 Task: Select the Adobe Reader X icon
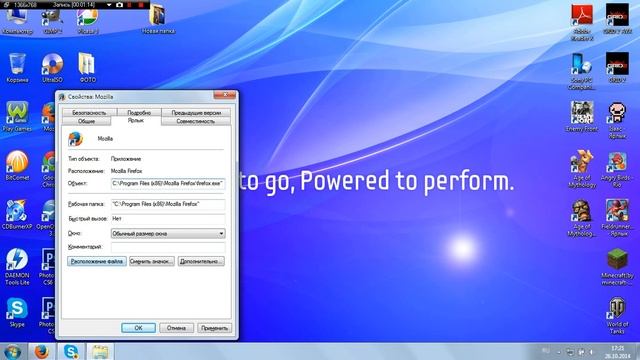point(582,23)
